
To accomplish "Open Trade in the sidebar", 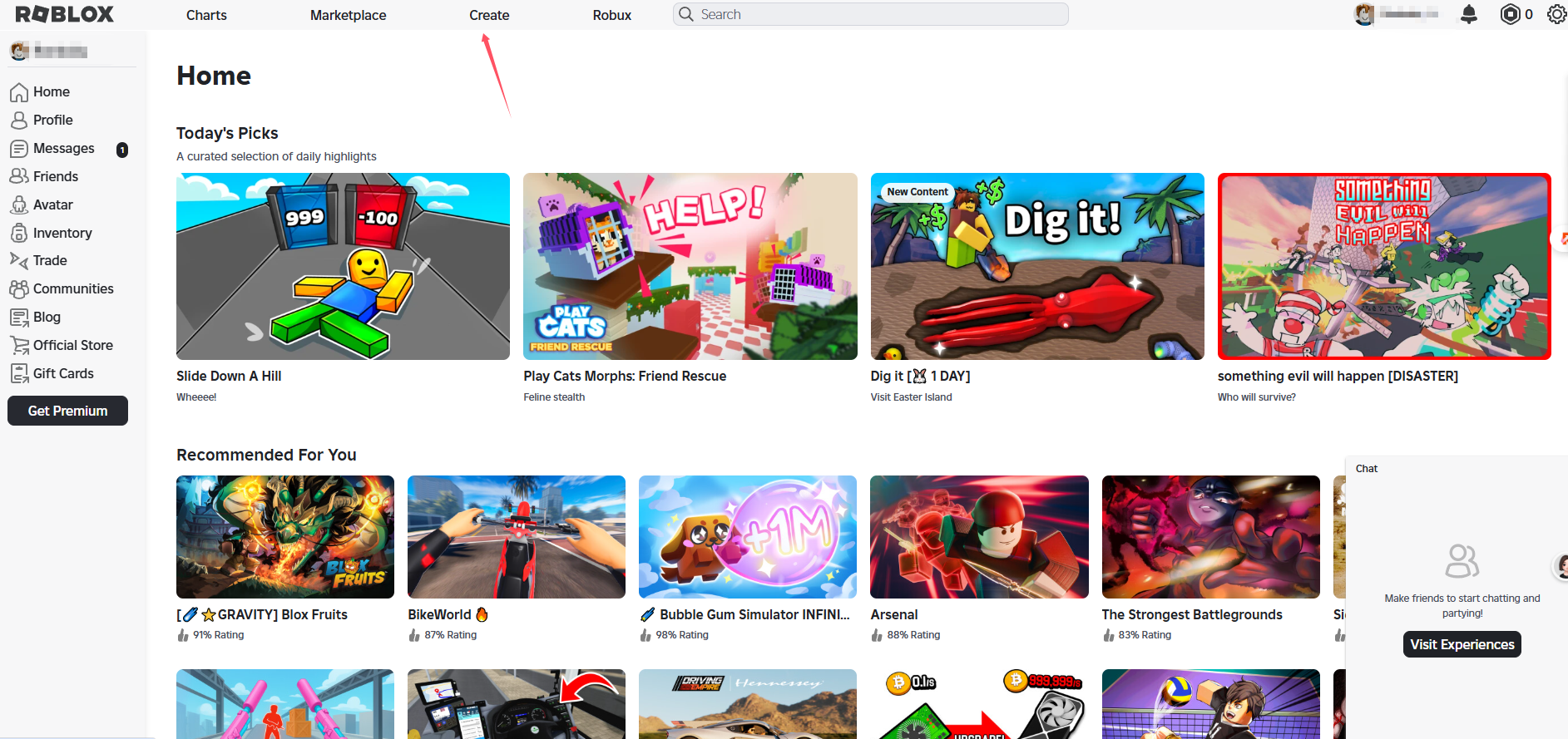I will 50,260.
